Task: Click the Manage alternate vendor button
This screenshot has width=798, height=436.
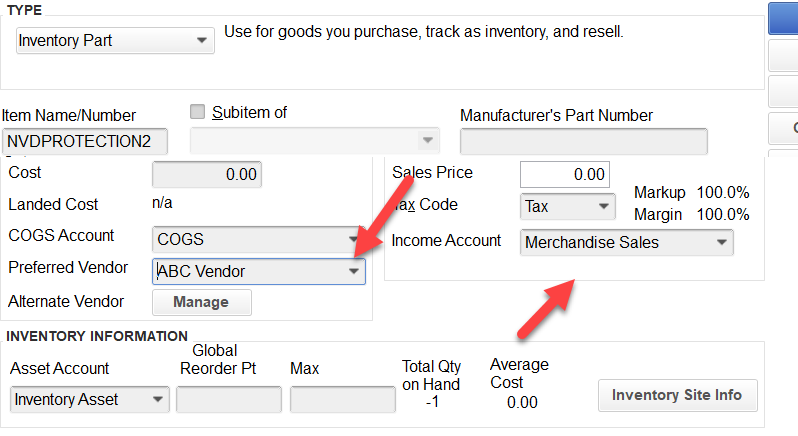Action: pyautogui.click(x=202, y=302)
